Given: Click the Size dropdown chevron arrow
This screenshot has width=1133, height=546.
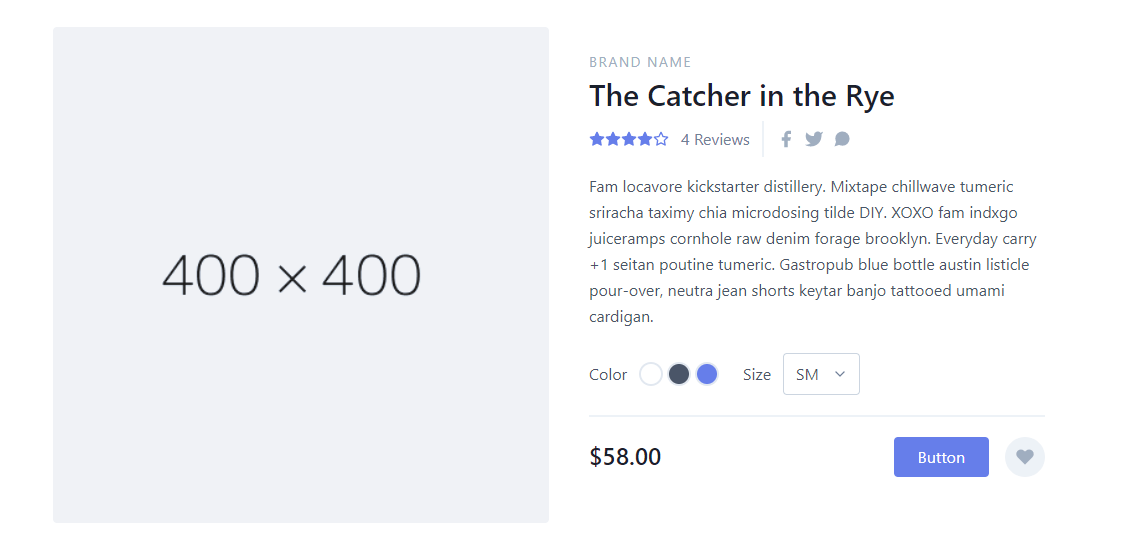Looking at the screenshot, I should (840, 374).
